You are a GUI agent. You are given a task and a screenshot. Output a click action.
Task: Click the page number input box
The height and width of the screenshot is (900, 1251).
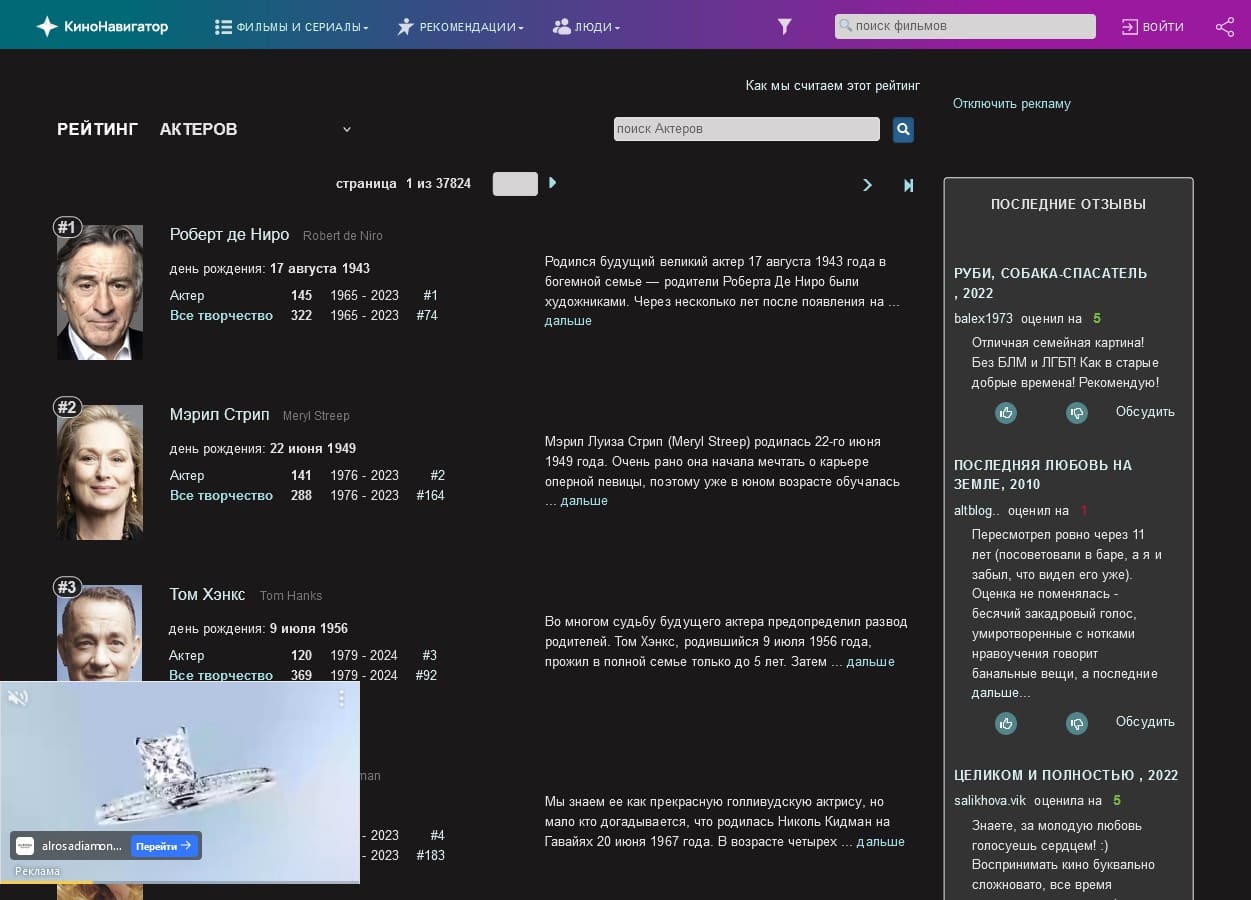(515, 184)
